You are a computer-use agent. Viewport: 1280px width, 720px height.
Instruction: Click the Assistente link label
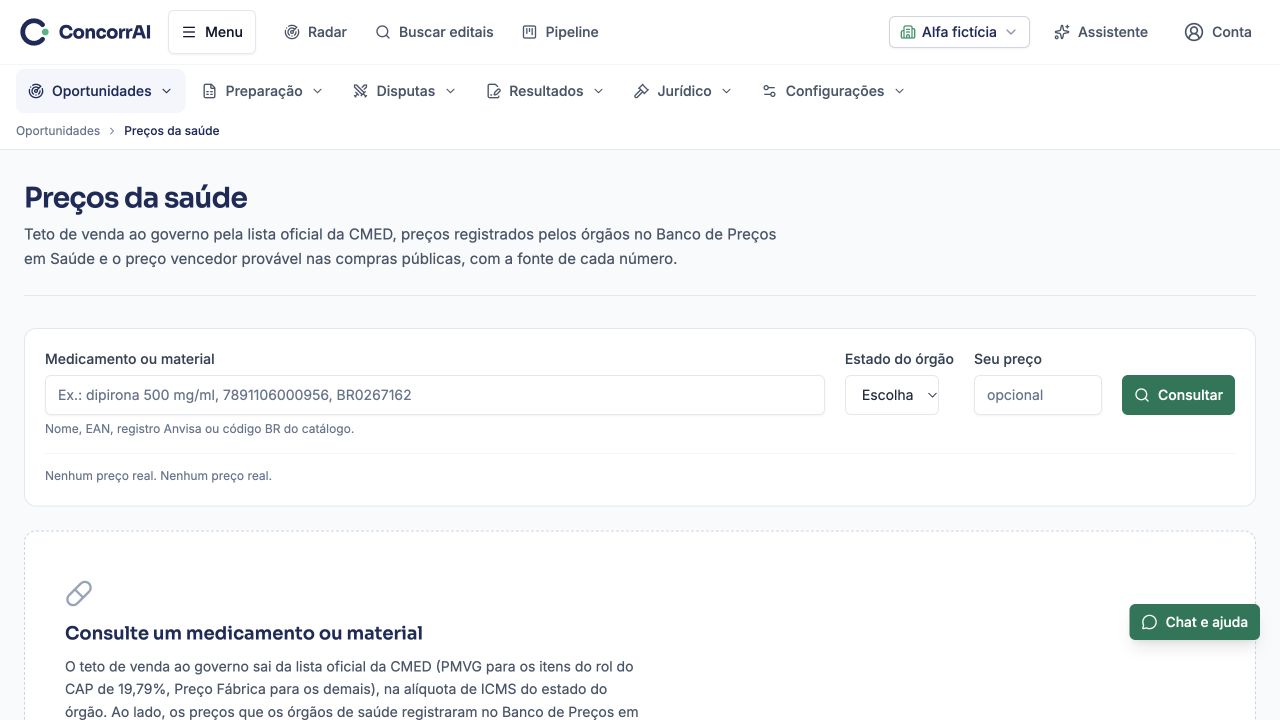pos(1113,32)
